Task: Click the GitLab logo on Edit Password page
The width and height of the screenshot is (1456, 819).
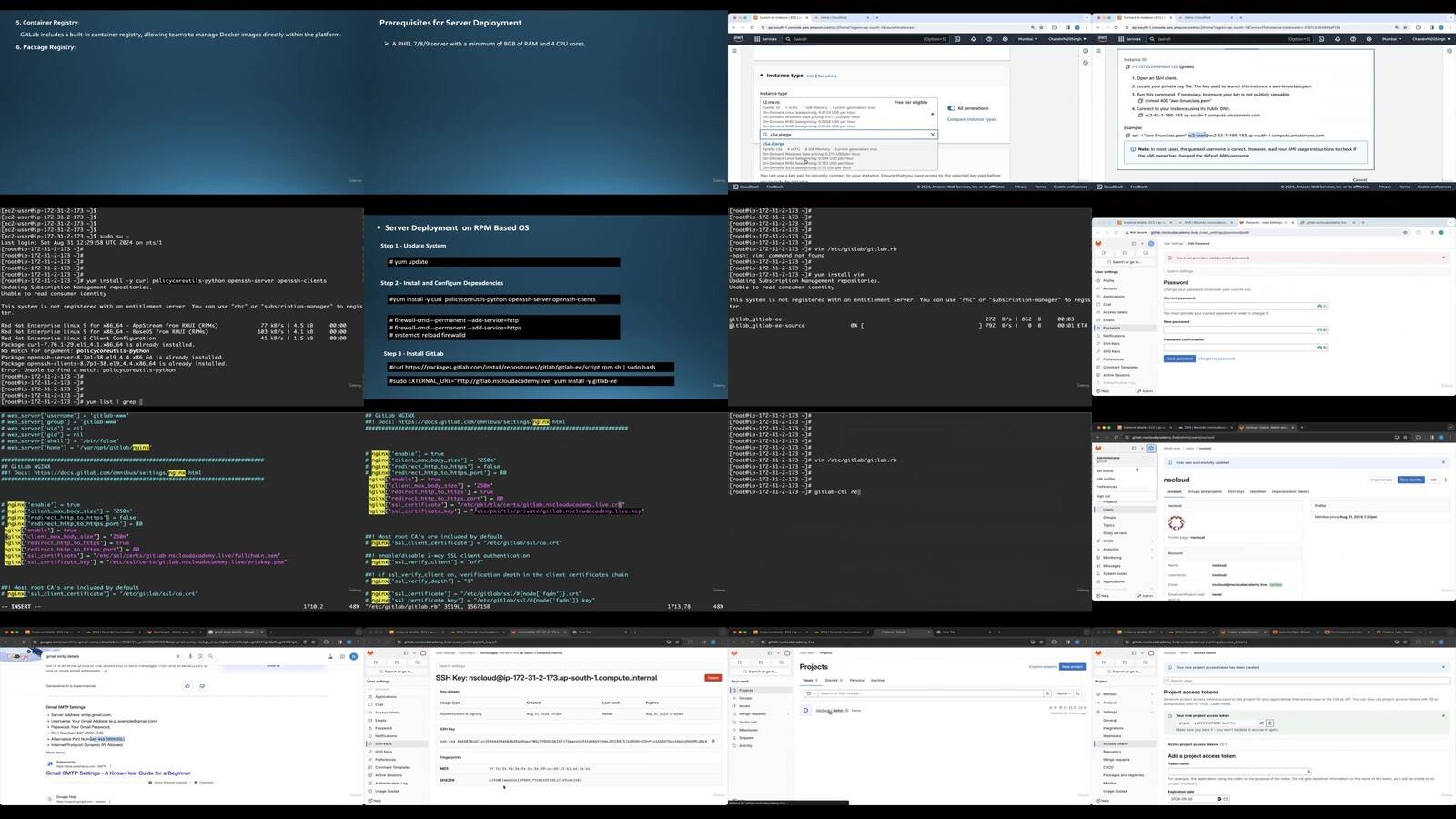Action: (1098, 243)
